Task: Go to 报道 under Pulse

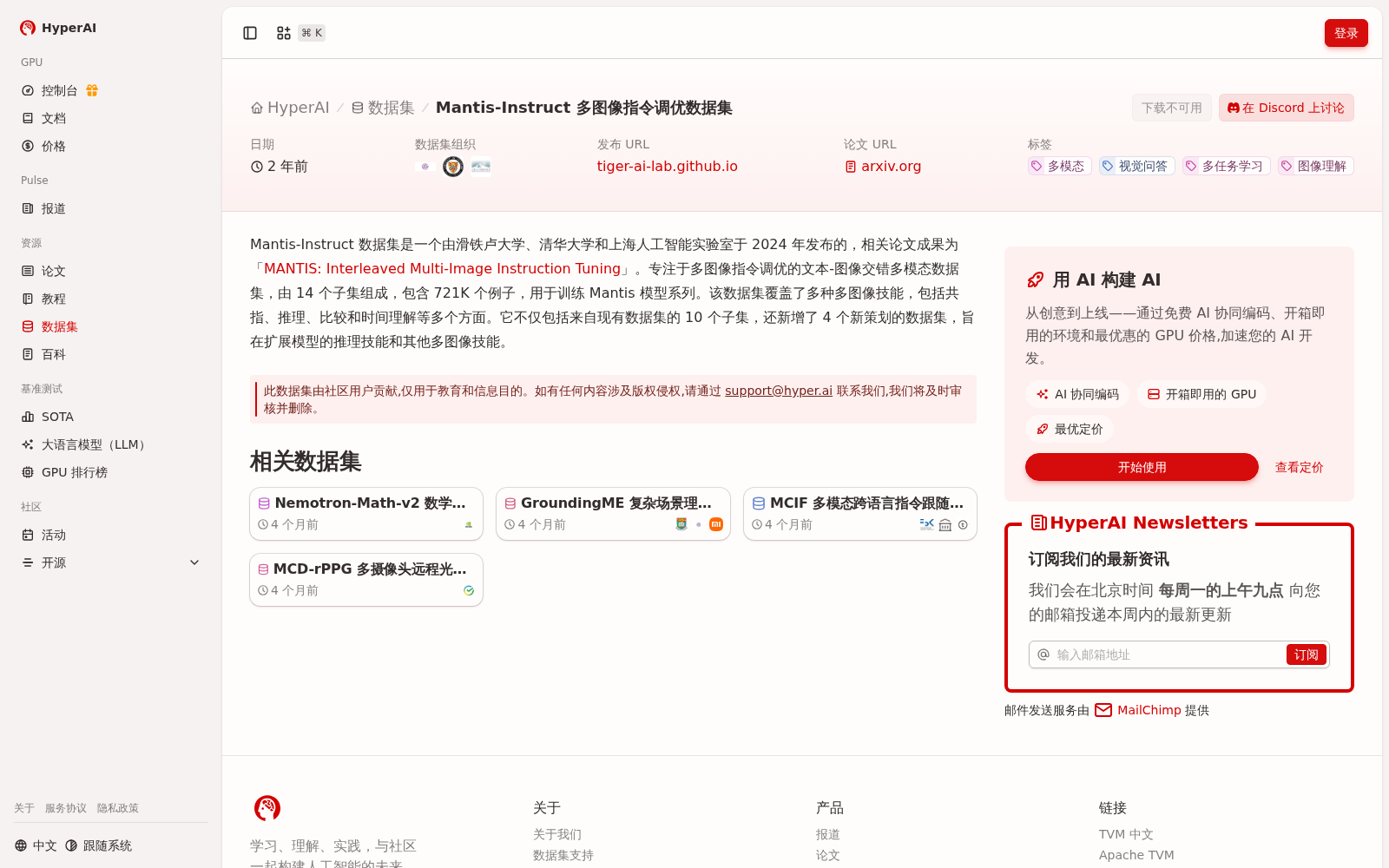Action: pyautogui.click(x=111, y=208)
